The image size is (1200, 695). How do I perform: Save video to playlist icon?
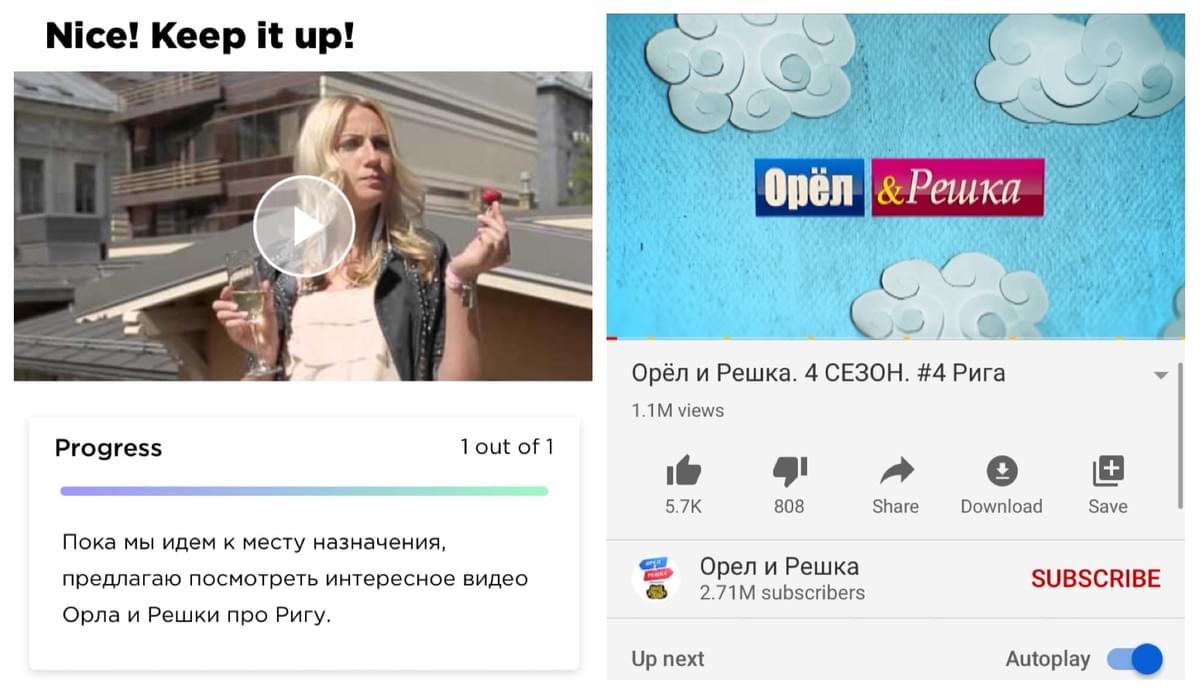tap(1108, 471)
